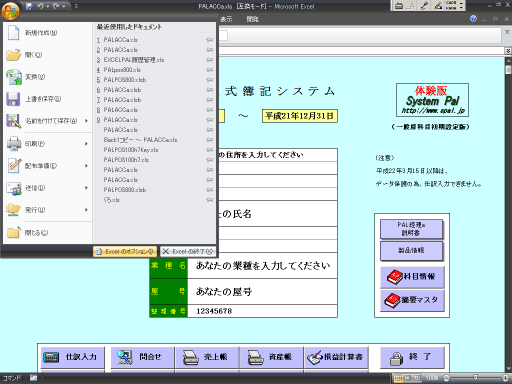
Task: Expand the 印刷 submenu arrow
Action: (86, 144)
